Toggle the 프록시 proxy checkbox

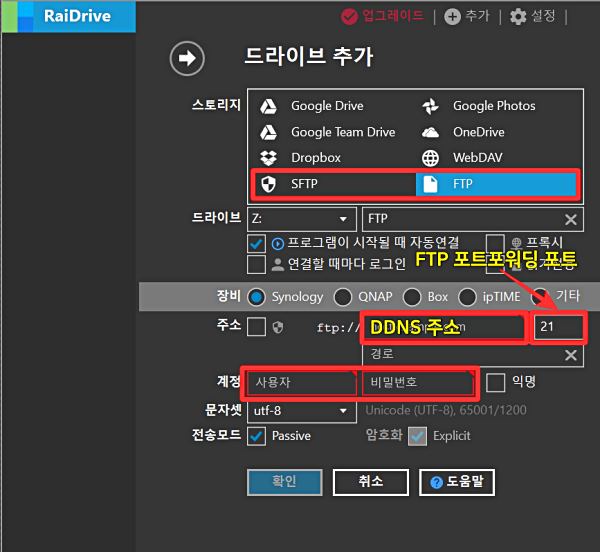[x=495, y=244]
